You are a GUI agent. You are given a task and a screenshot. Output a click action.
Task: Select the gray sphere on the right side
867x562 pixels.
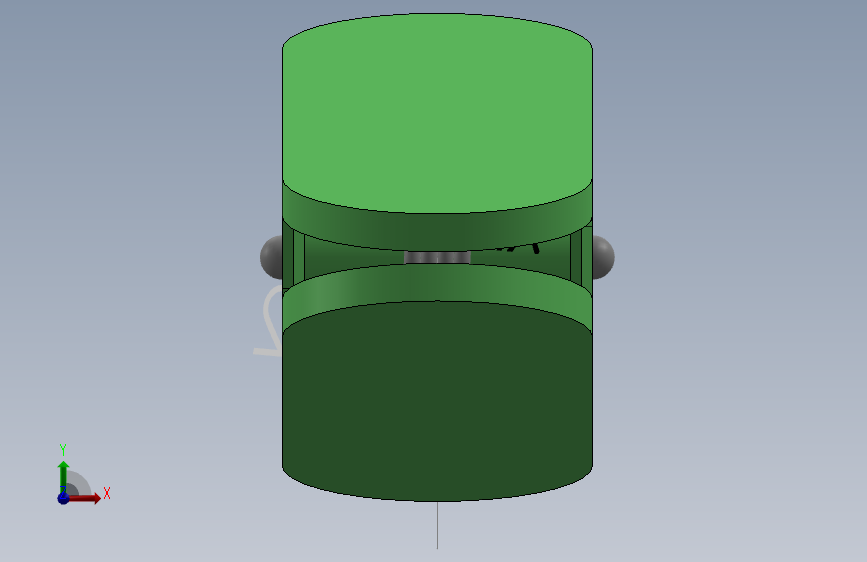(x=603, y=257)
